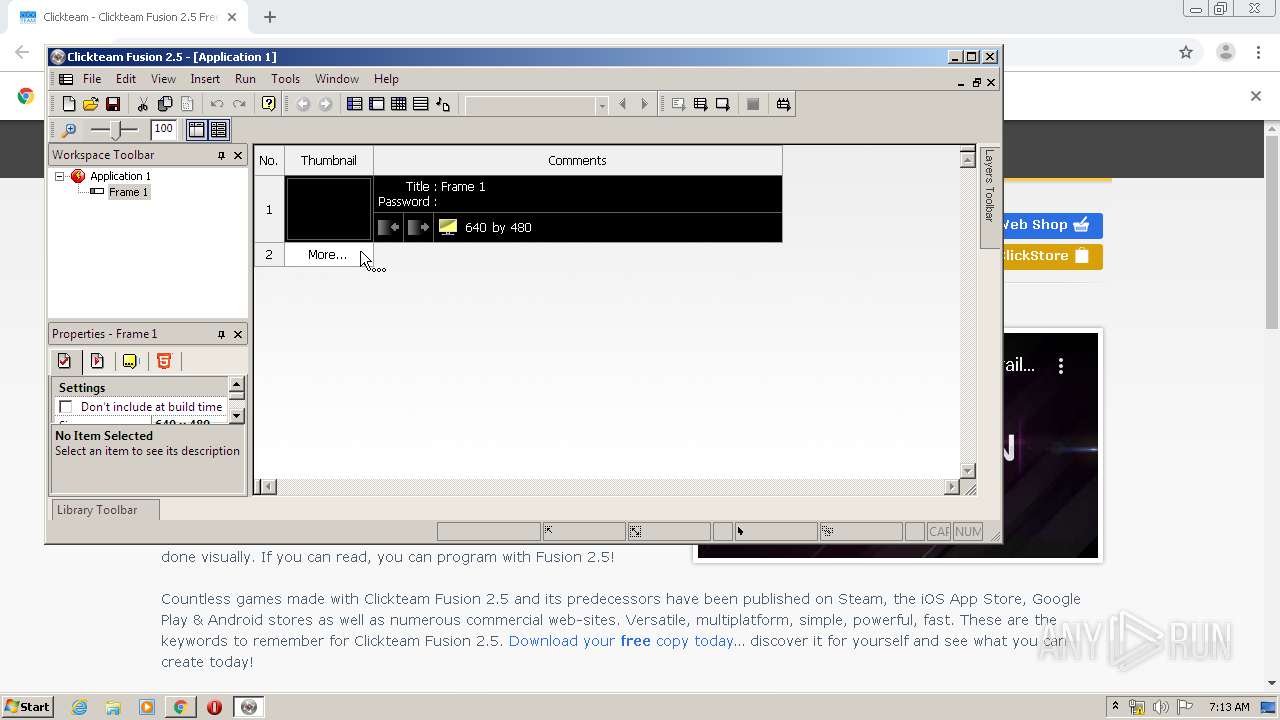Toggle show frame headers view button
Screen dimensions: 1280x720
pyautogui.click(x=197, y=130)
